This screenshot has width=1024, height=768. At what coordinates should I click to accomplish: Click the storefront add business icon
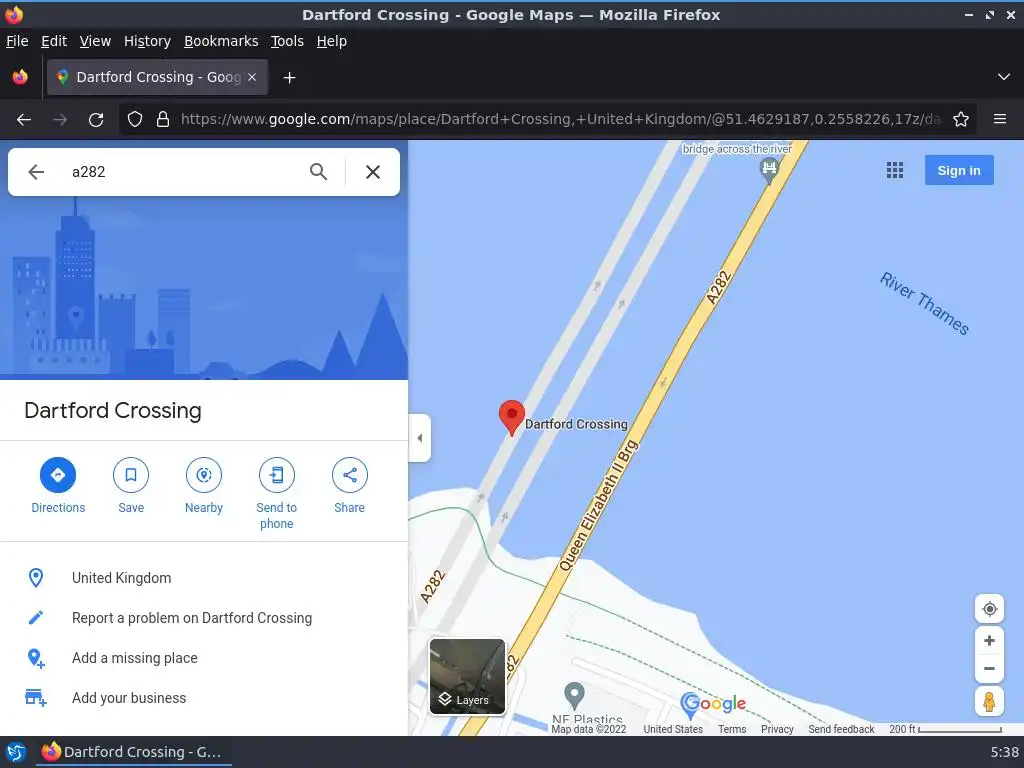pyautogui.click(x=36, y=698)
